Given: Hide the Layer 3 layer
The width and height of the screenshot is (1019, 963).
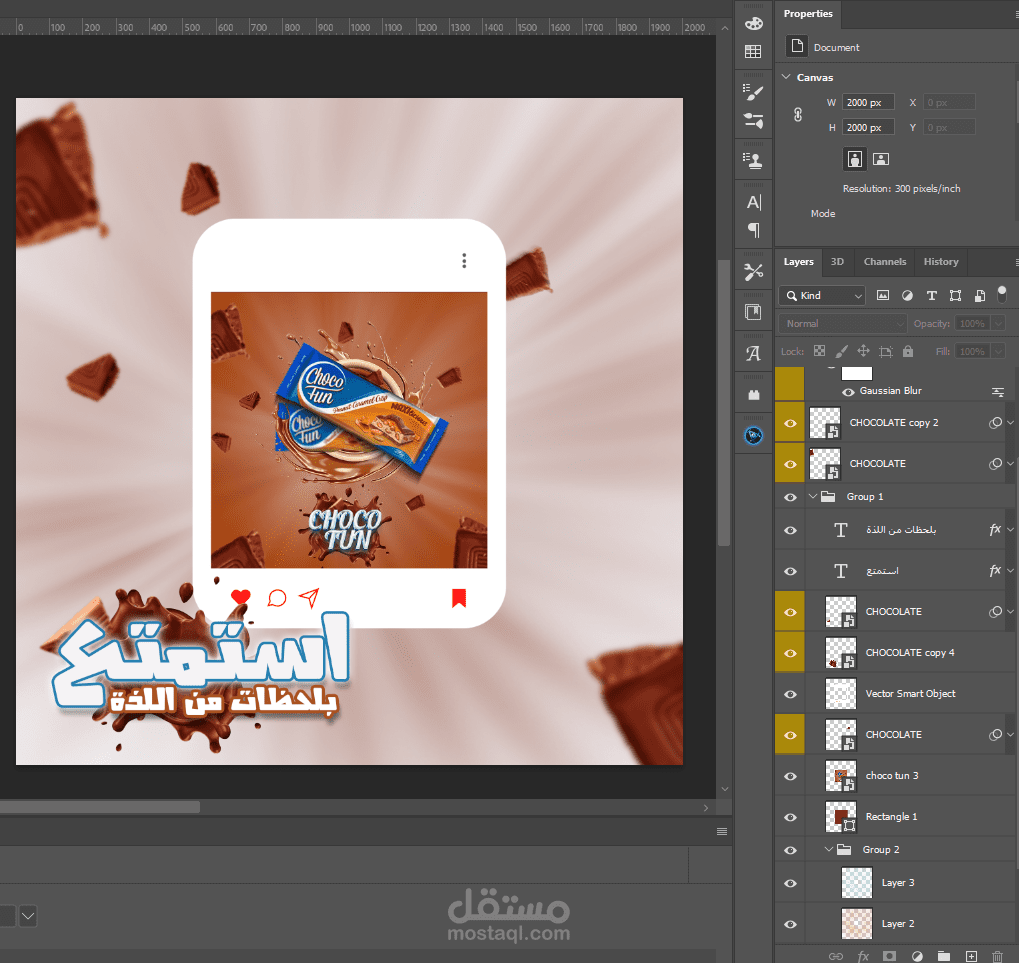Looking at the screenshot, I should point(790,883).
